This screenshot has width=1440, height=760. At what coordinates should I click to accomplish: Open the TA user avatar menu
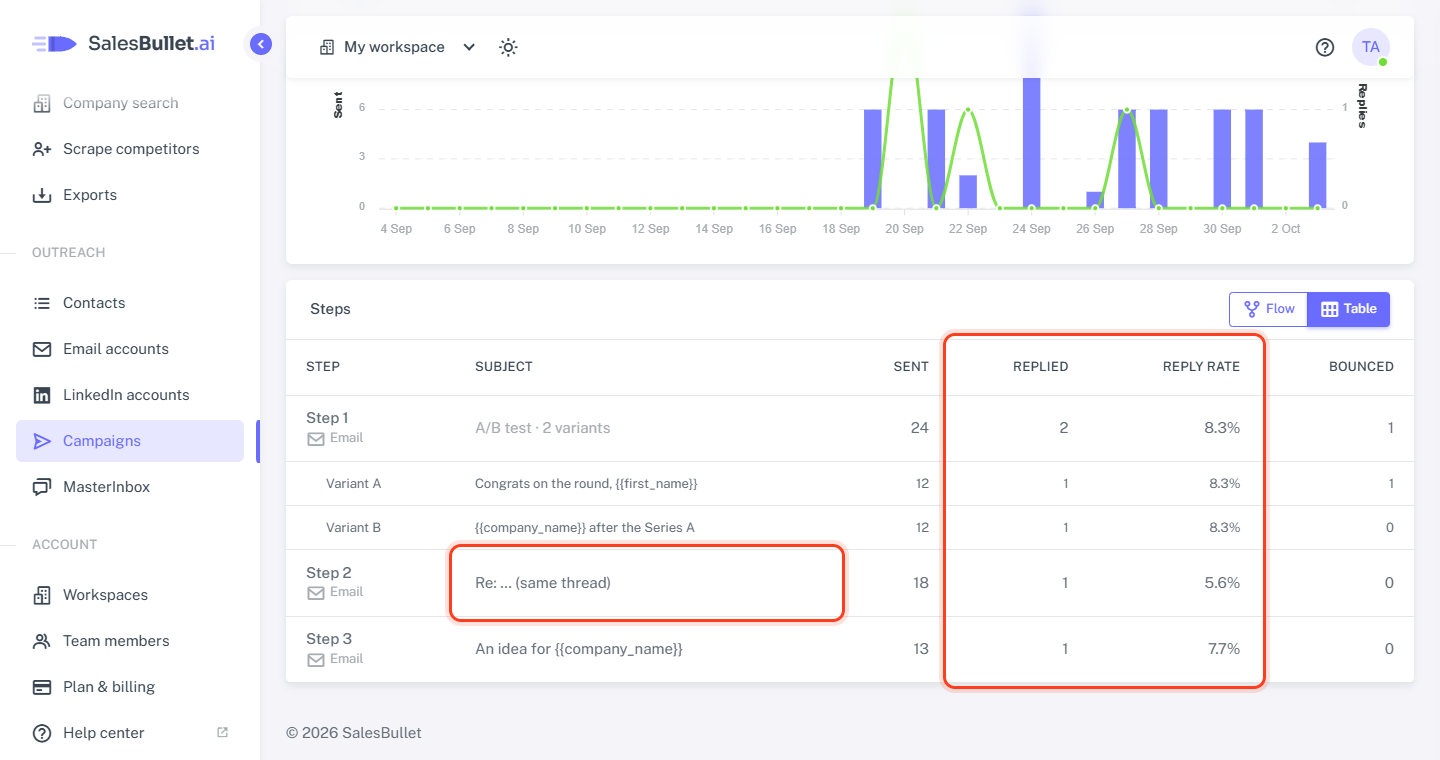(1371, 47)
